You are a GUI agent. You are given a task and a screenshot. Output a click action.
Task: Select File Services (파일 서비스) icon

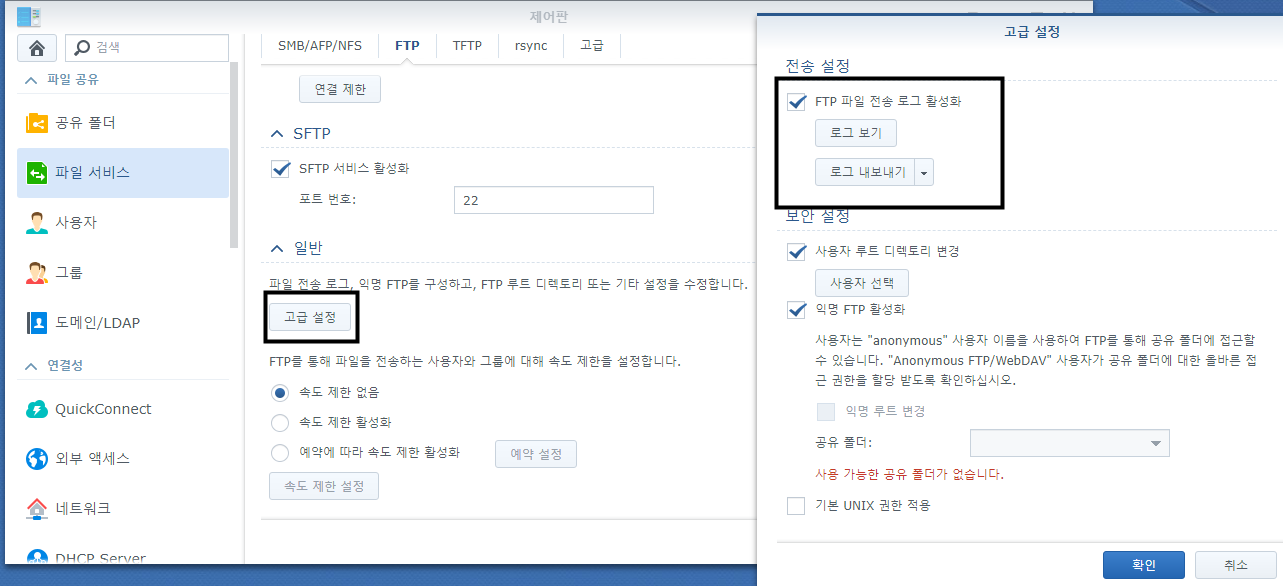pyautogui.click(x=37, y=173)
